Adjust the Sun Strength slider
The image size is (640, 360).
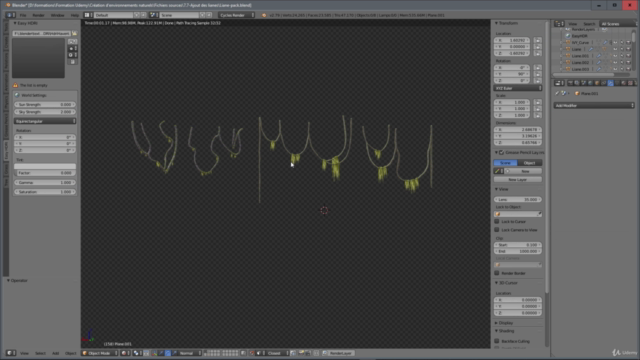coord(45,104)
